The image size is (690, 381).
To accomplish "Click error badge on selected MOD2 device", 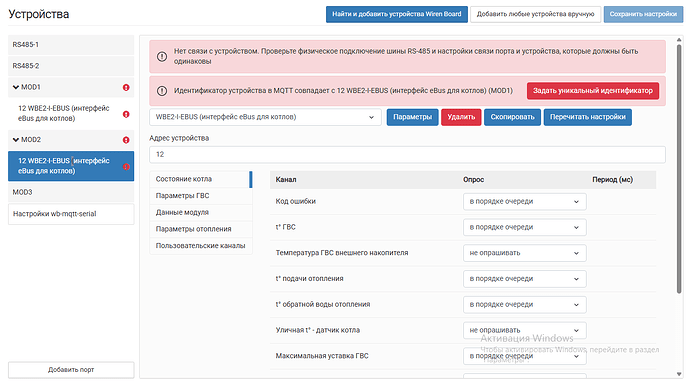I will click(126, 167).
